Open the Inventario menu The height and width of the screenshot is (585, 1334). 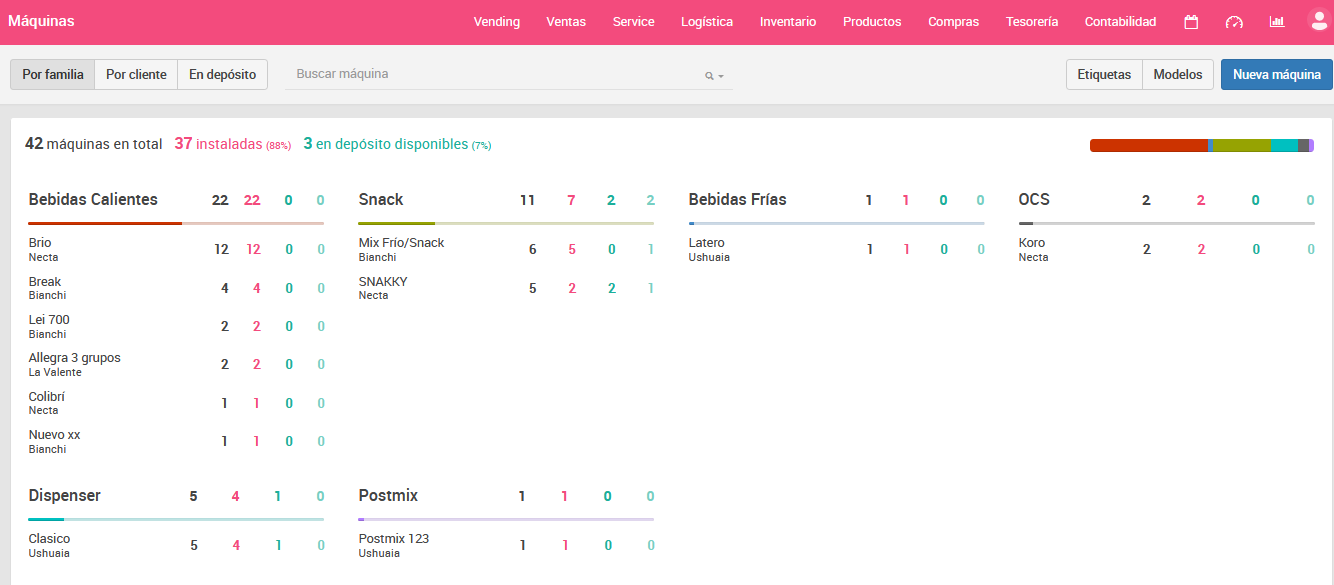(x=788, y=22)
